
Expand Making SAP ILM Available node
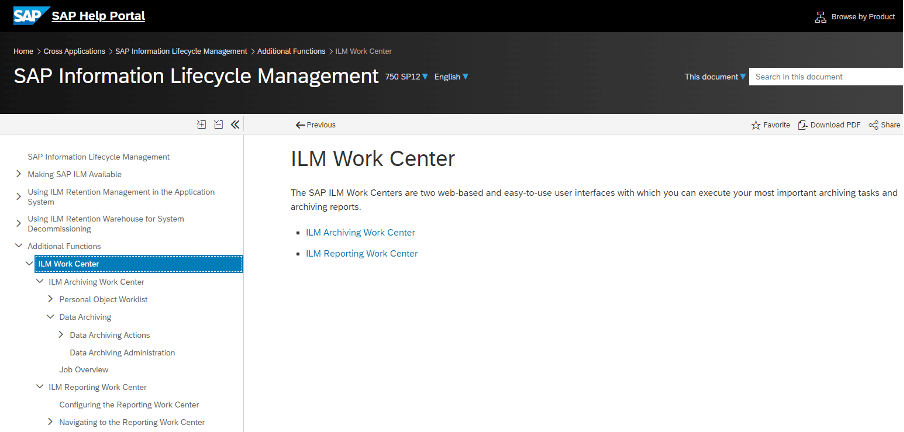point(19,174)
